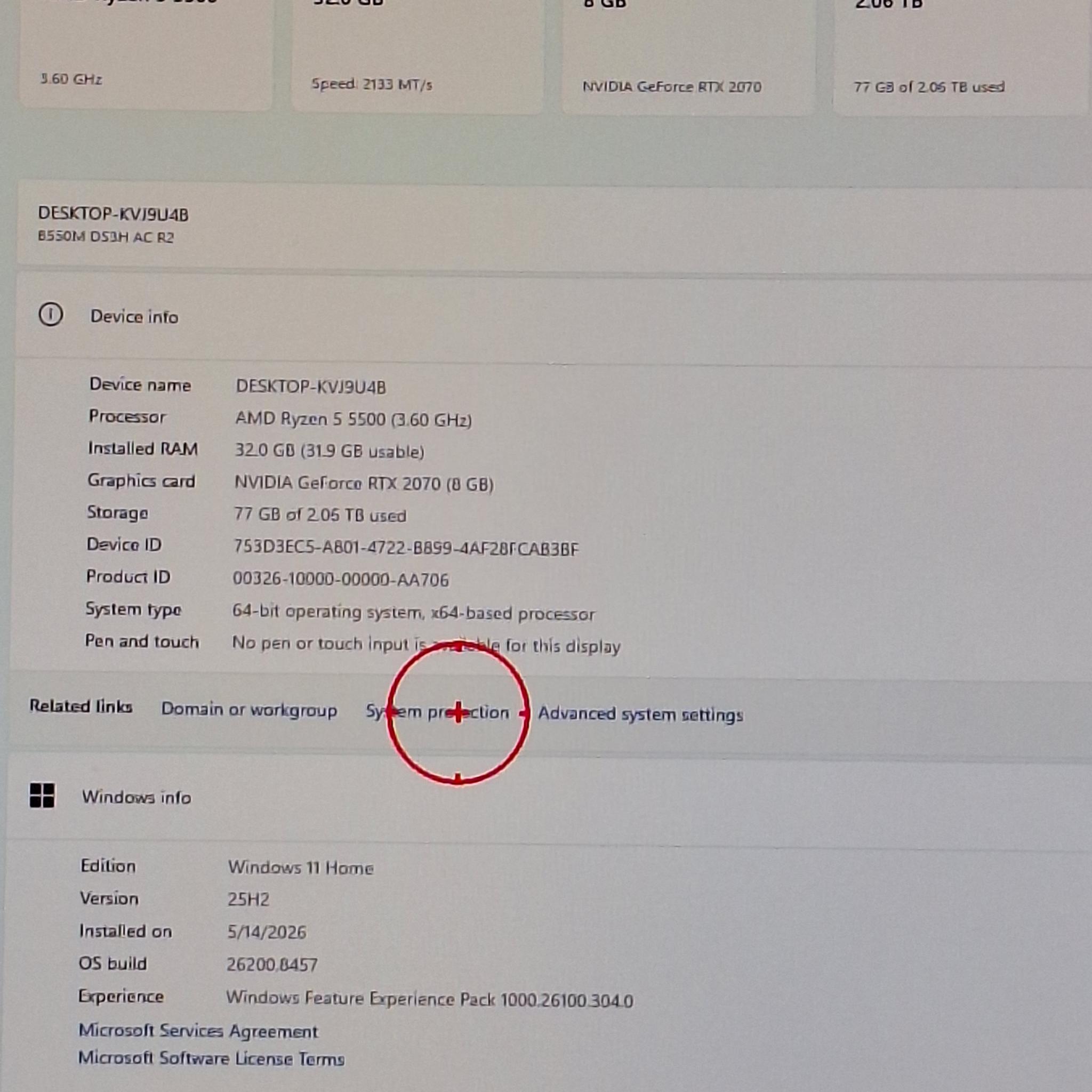The height and width of the screenshot is (1092, 1092).
Task: Click the System type label
Action: tap(133, 609)
